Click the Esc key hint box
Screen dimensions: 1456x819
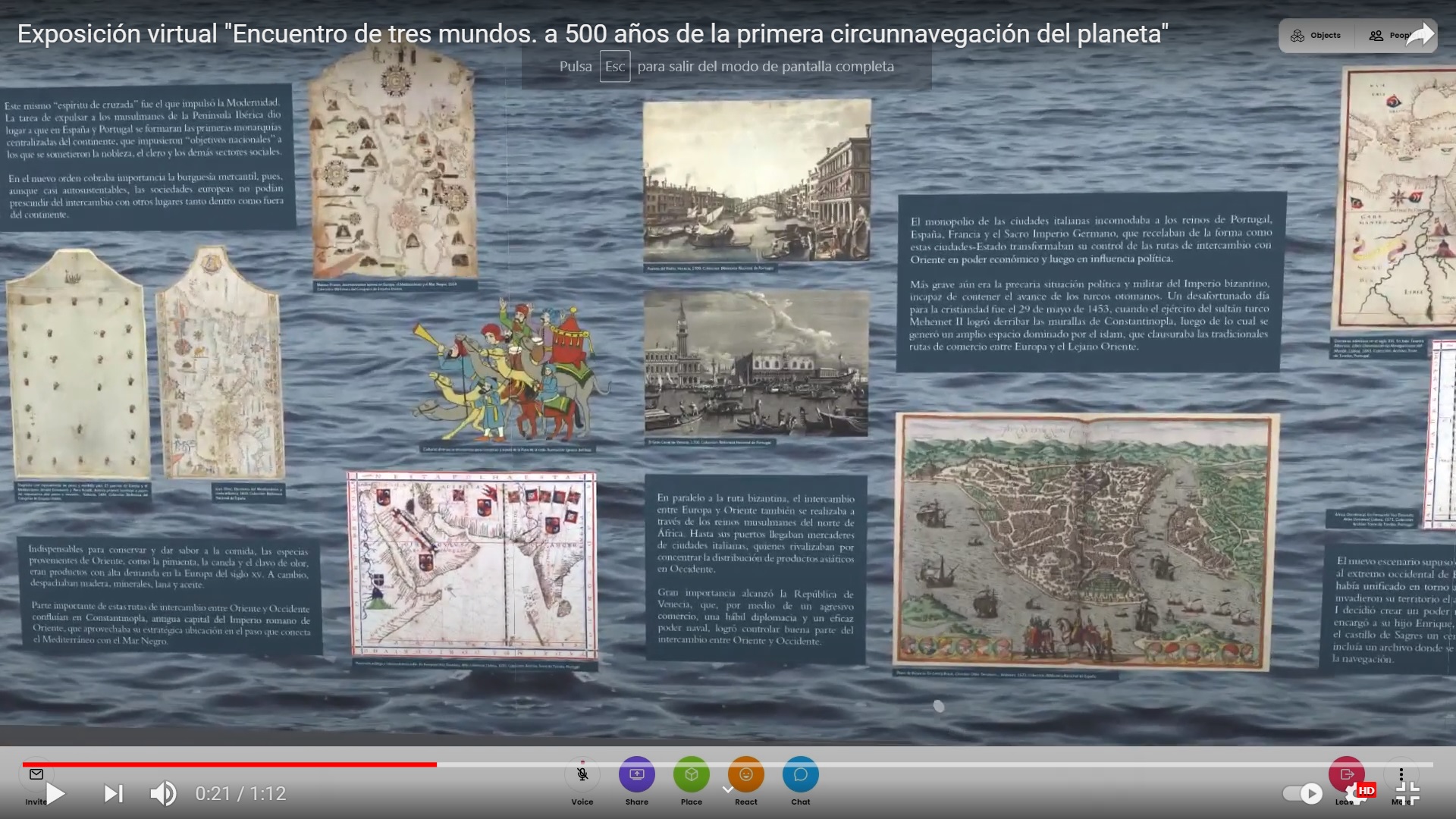click(x=615, y=66)
